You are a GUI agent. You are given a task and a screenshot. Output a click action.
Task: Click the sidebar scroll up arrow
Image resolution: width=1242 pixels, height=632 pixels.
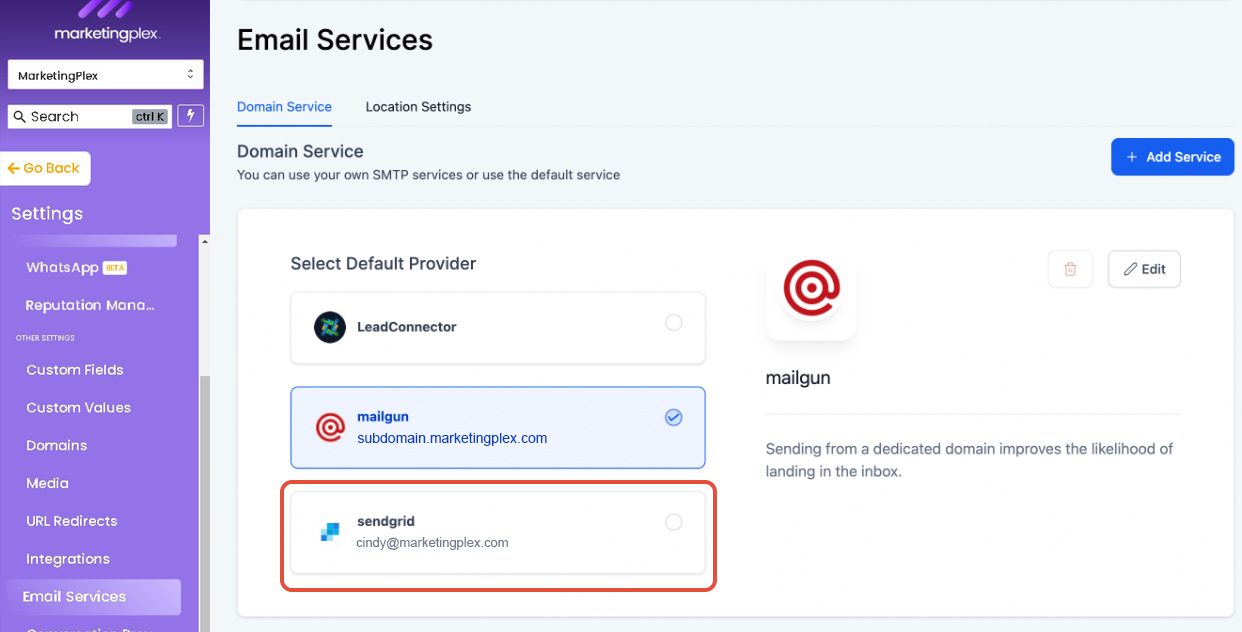204,241
